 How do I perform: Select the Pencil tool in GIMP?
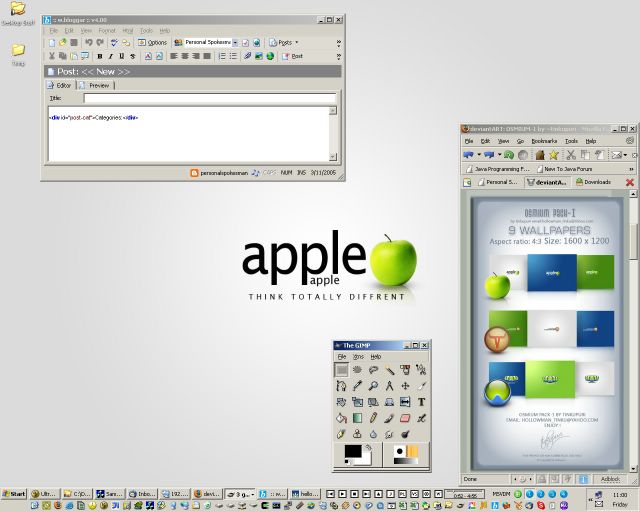tap(373, 418)
